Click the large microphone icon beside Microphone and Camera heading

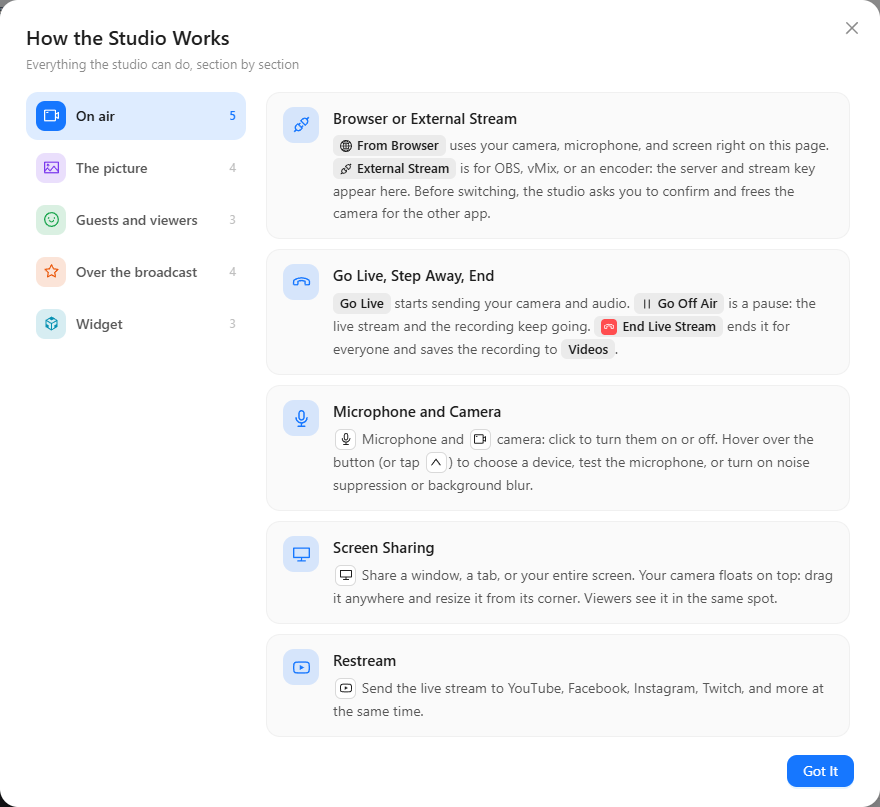[x=301, y=418]
